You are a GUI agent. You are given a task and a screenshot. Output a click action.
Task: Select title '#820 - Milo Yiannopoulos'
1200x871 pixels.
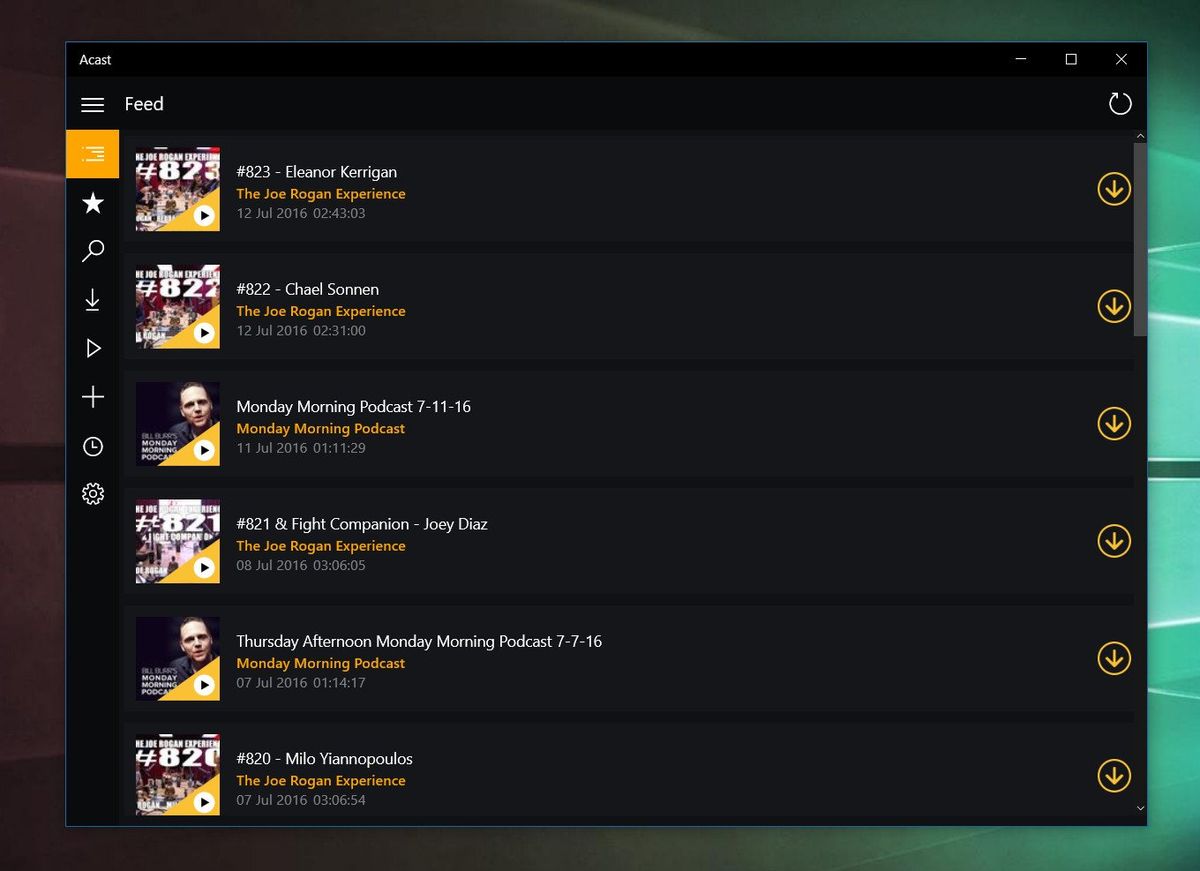(325, 759)
